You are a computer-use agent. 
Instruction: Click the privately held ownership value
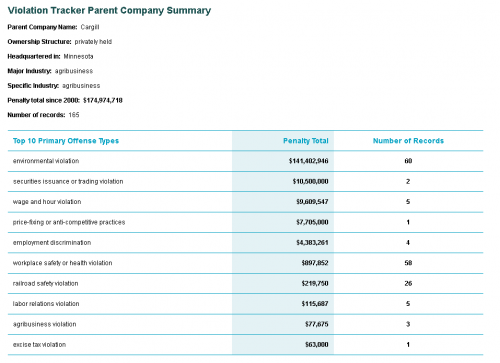tap(93, 42)
